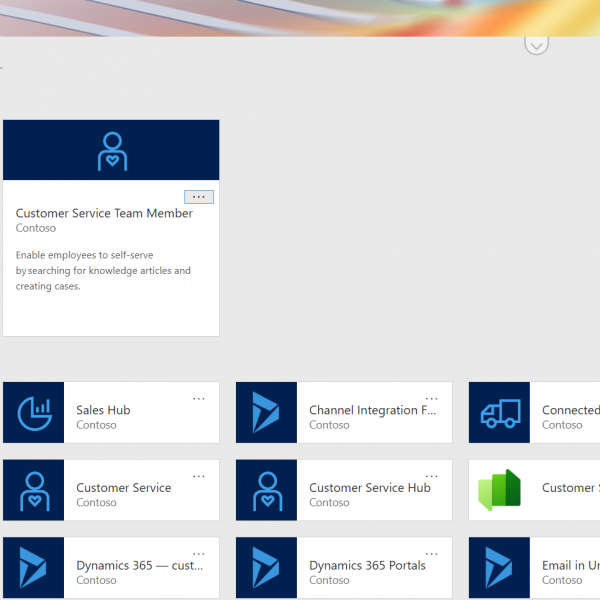
Task: Open the Sales Hub app
Action: tap(103, 410)
